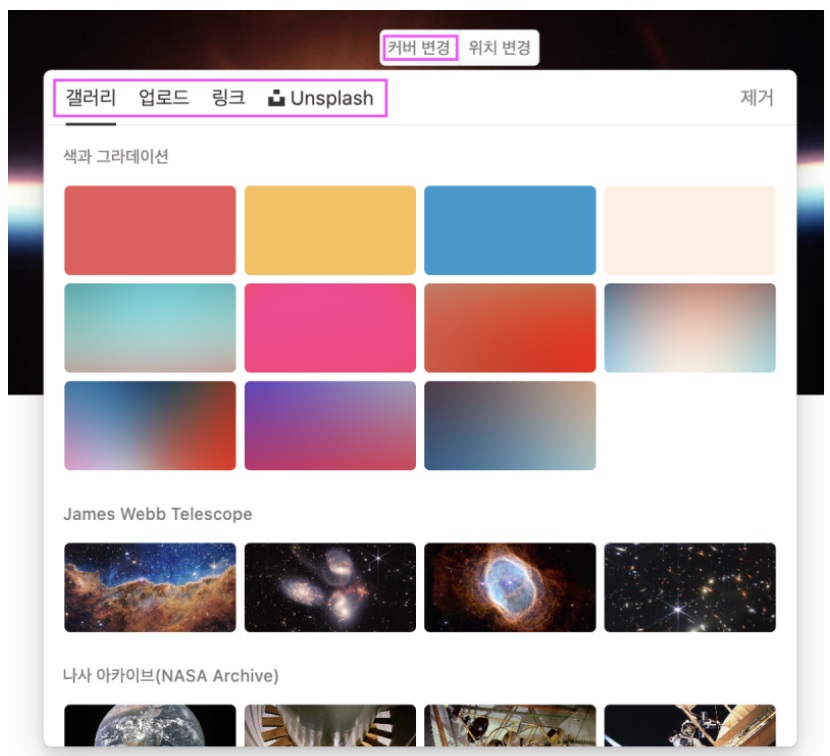Switch to the 갤러리 tab
This screenshot has height=756, width=830.
(x=91, y=98)
